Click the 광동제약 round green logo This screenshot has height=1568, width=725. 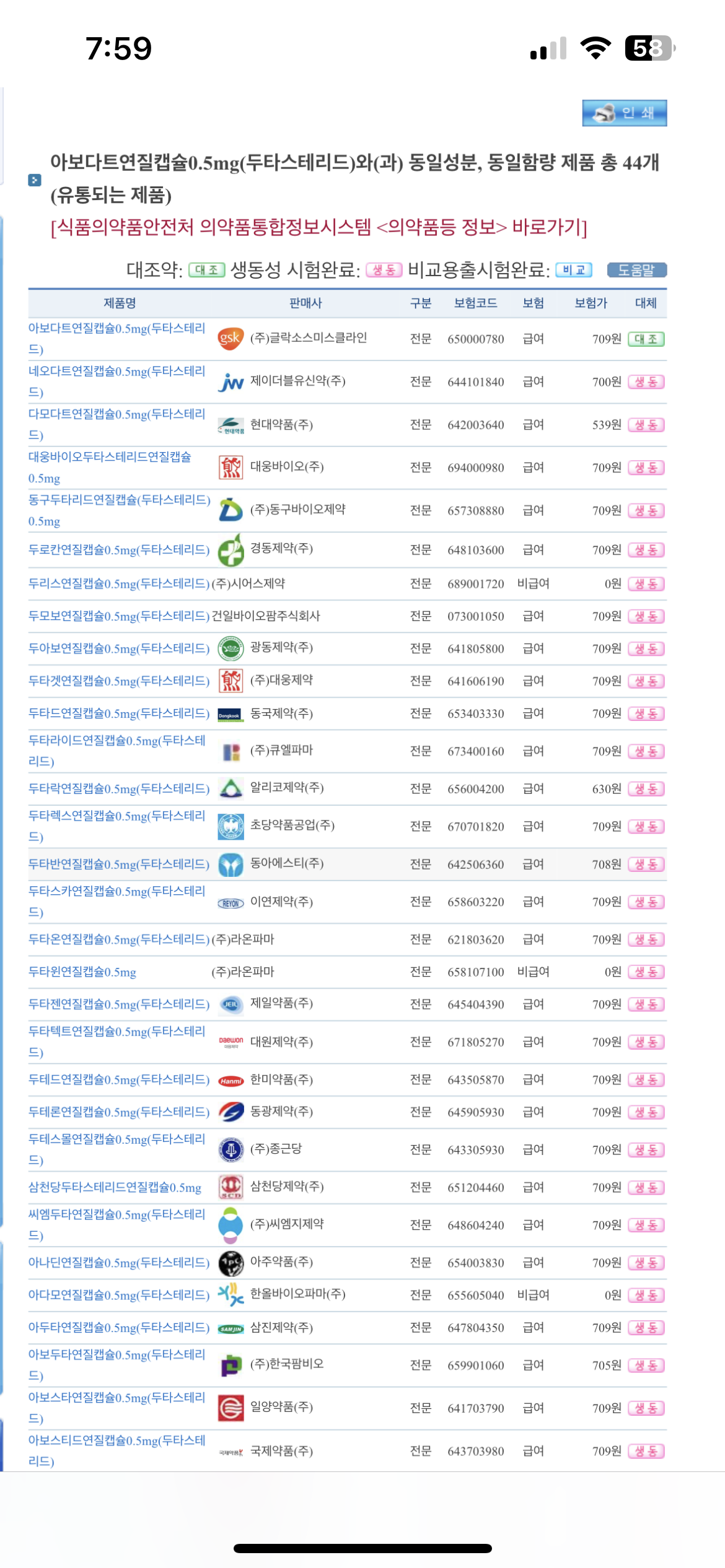[x=231, y=648]
